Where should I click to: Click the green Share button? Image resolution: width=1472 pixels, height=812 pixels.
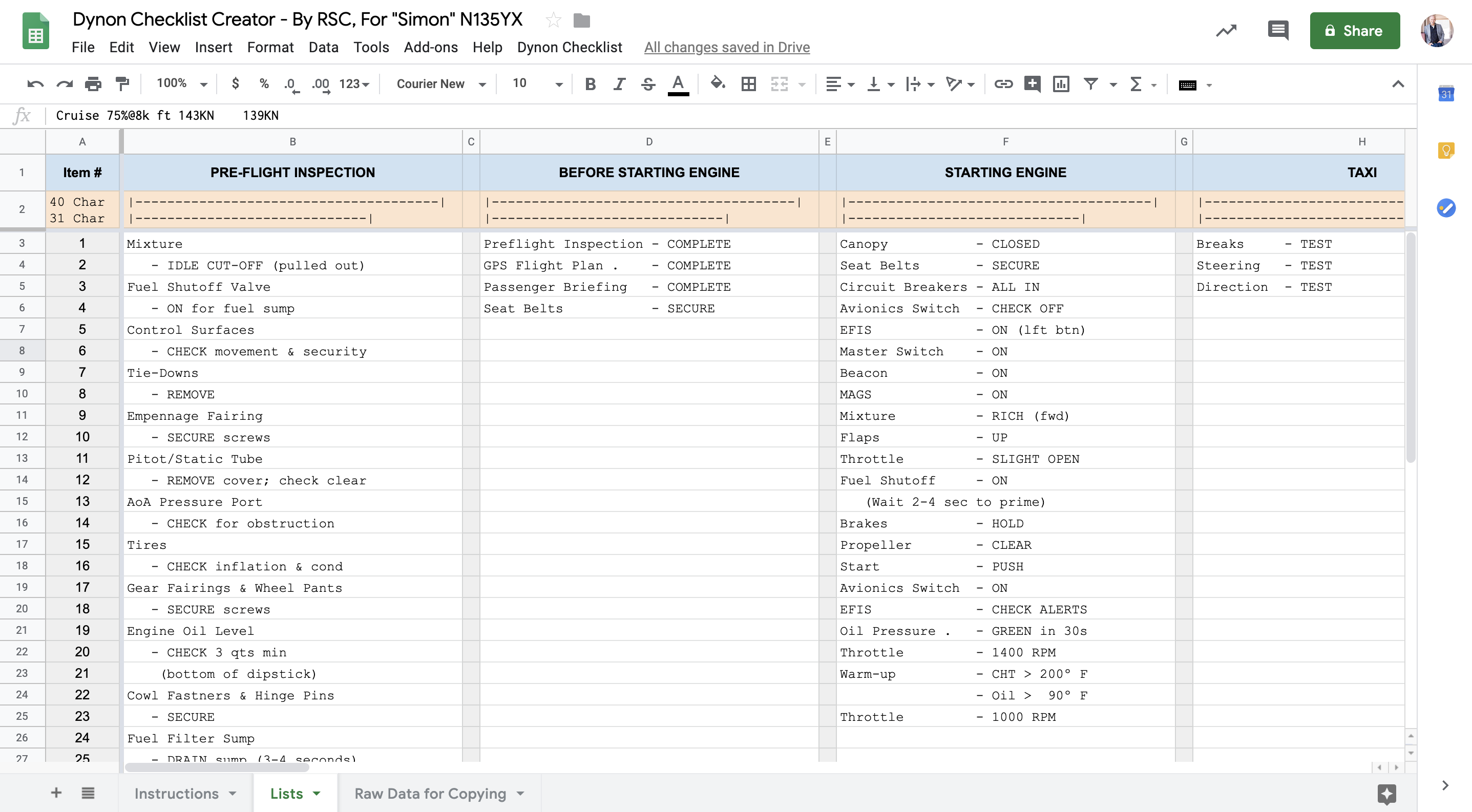pyautogui.click(x=1354, y=31)
